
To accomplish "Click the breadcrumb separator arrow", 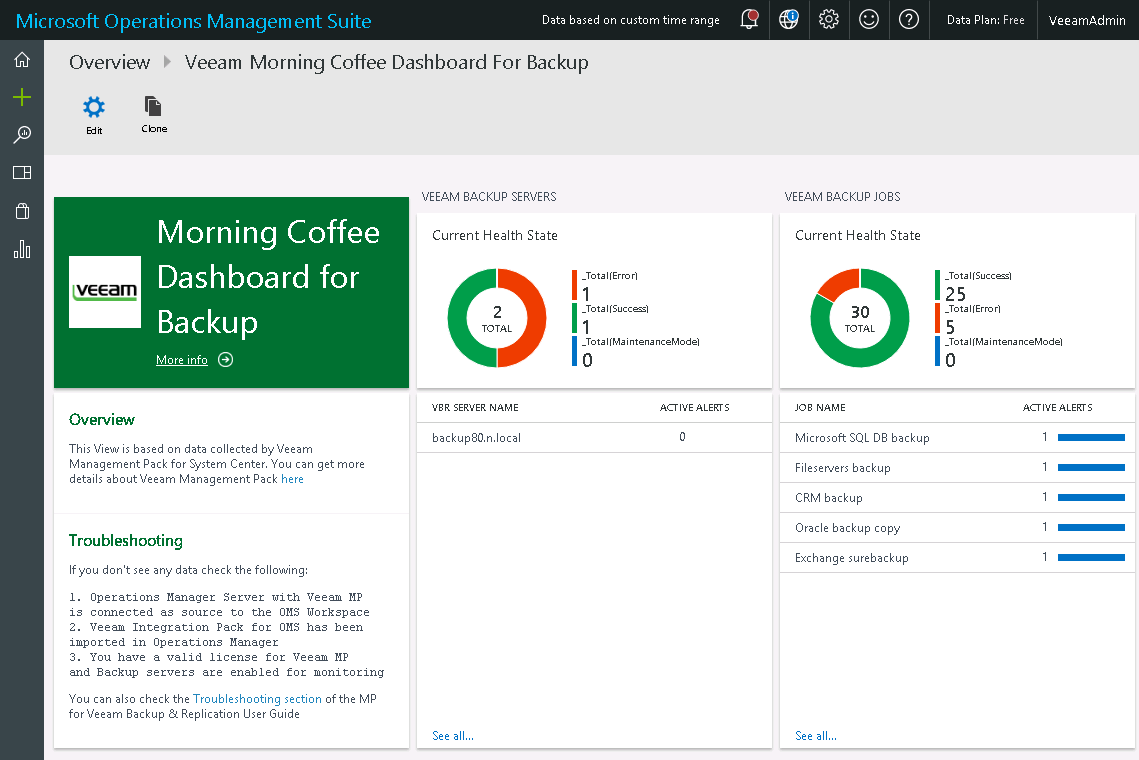I will pyautogui.click(x=167, y=62).
